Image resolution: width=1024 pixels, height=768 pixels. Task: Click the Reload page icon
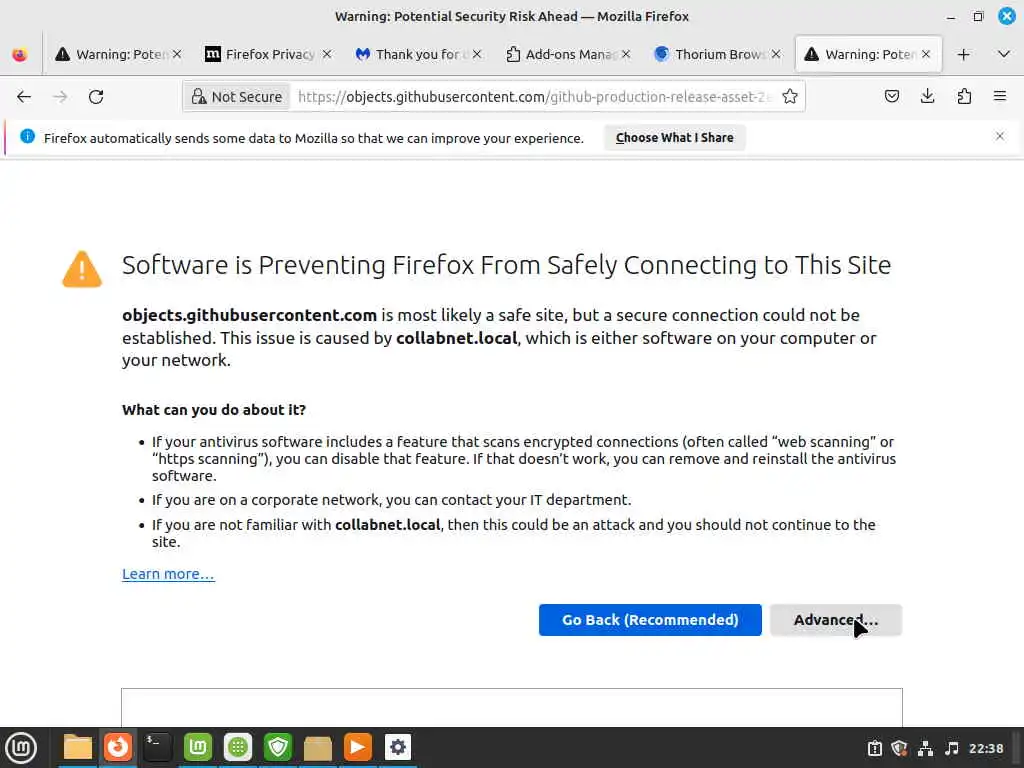coord(96,97)
